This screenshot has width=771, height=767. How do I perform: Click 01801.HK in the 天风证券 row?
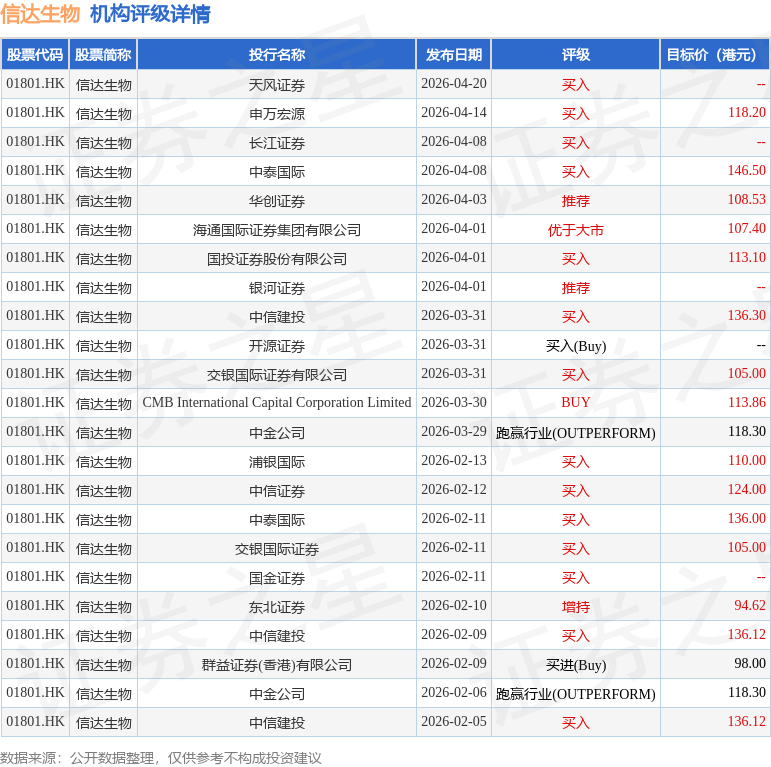pos(35,84)
